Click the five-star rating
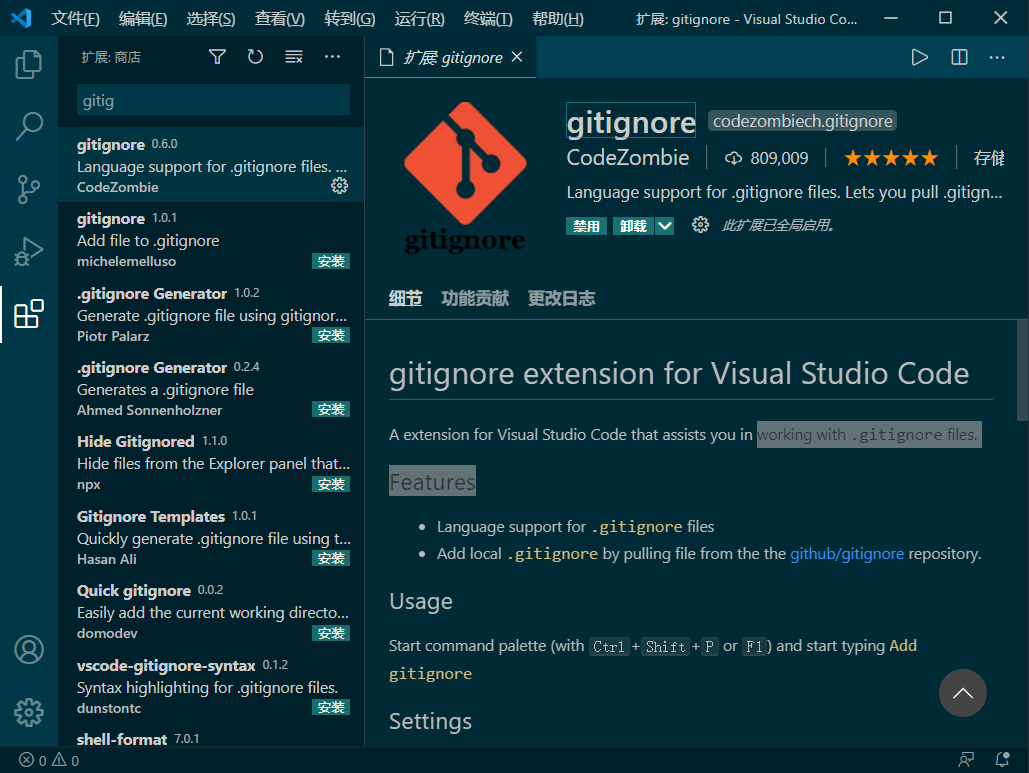This screenshot has height=773, width=1029. point(891,158)
